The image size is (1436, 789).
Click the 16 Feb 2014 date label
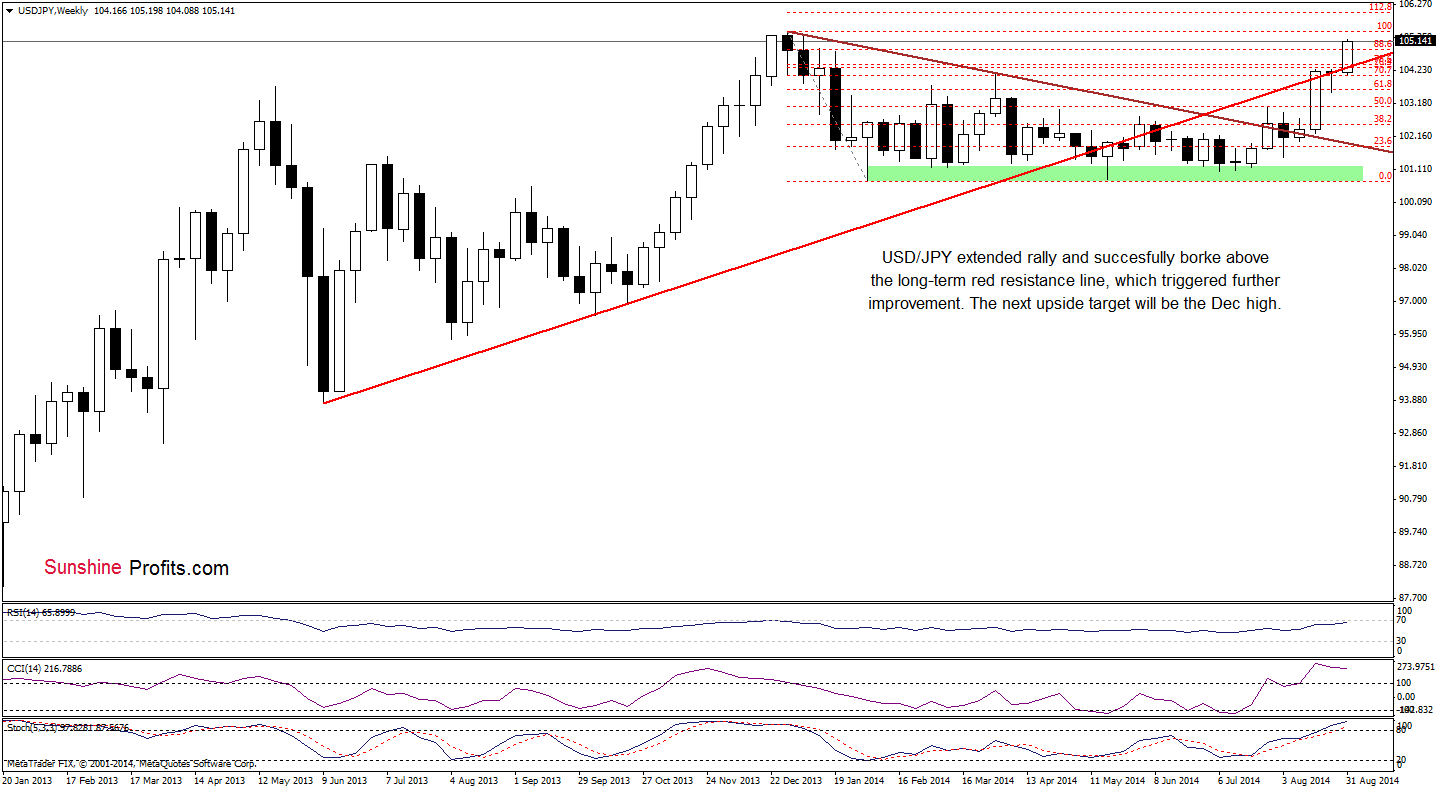coord(925,779)
